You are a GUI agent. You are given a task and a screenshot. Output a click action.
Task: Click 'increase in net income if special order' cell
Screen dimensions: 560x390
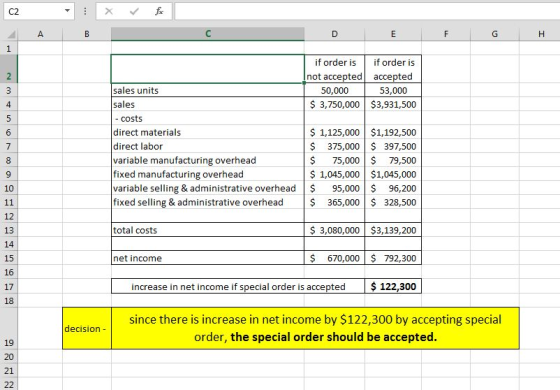(x=238, y=286)
